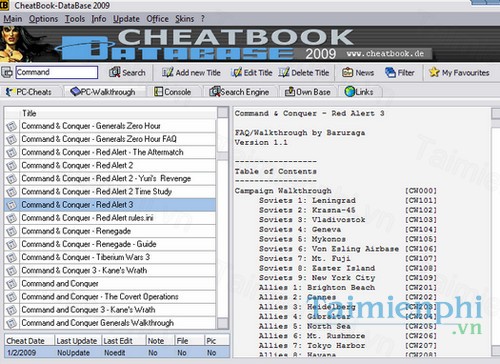Click document icon beside Generals Zero Hour FAQ

pos(12,139)
